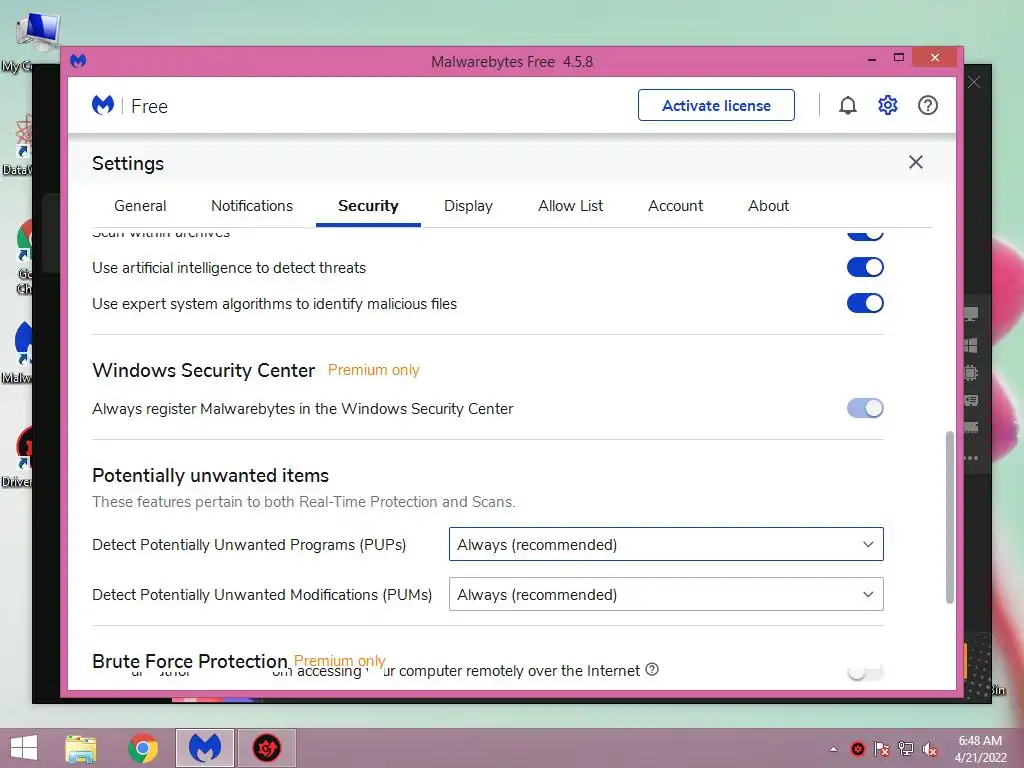Open the taskbar clock showing 6:48 AM
The width and height of the screenshot is (1024, 768).
[980, 749]
